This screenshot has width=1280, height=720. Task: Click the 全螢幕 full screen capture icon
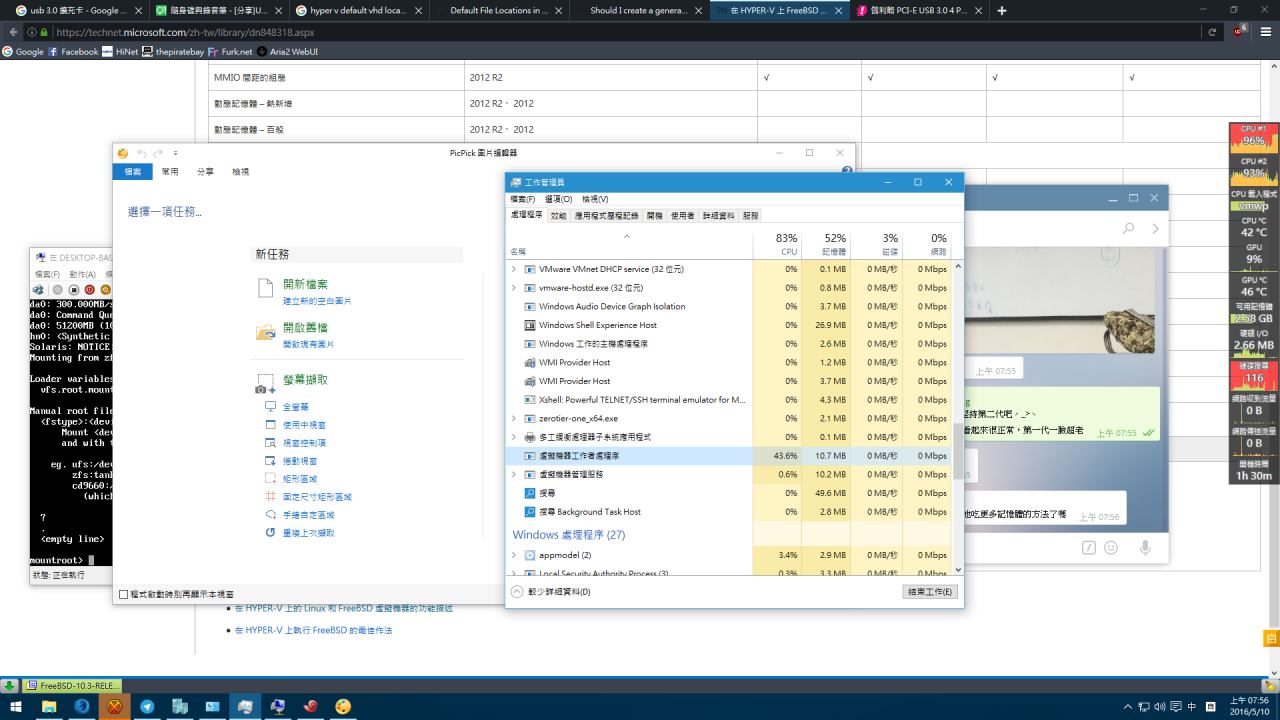pos(270,407)
